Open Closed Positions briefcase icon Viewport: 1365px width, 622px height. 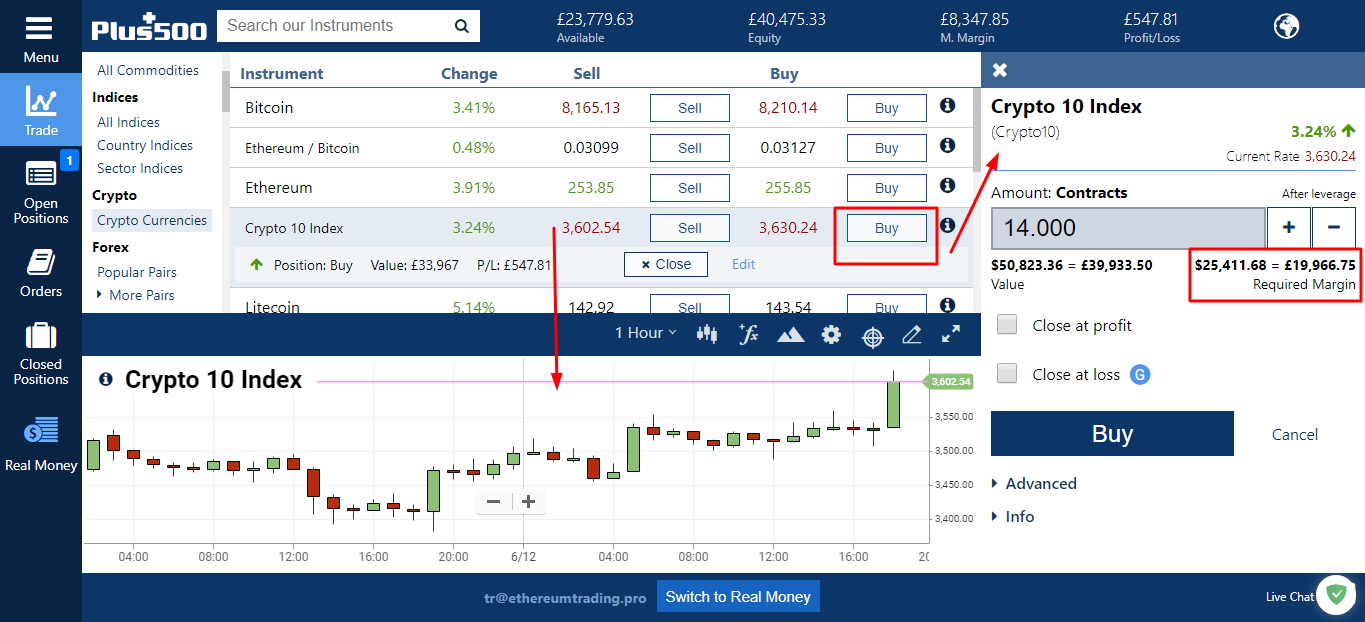(x=41, y=335)
